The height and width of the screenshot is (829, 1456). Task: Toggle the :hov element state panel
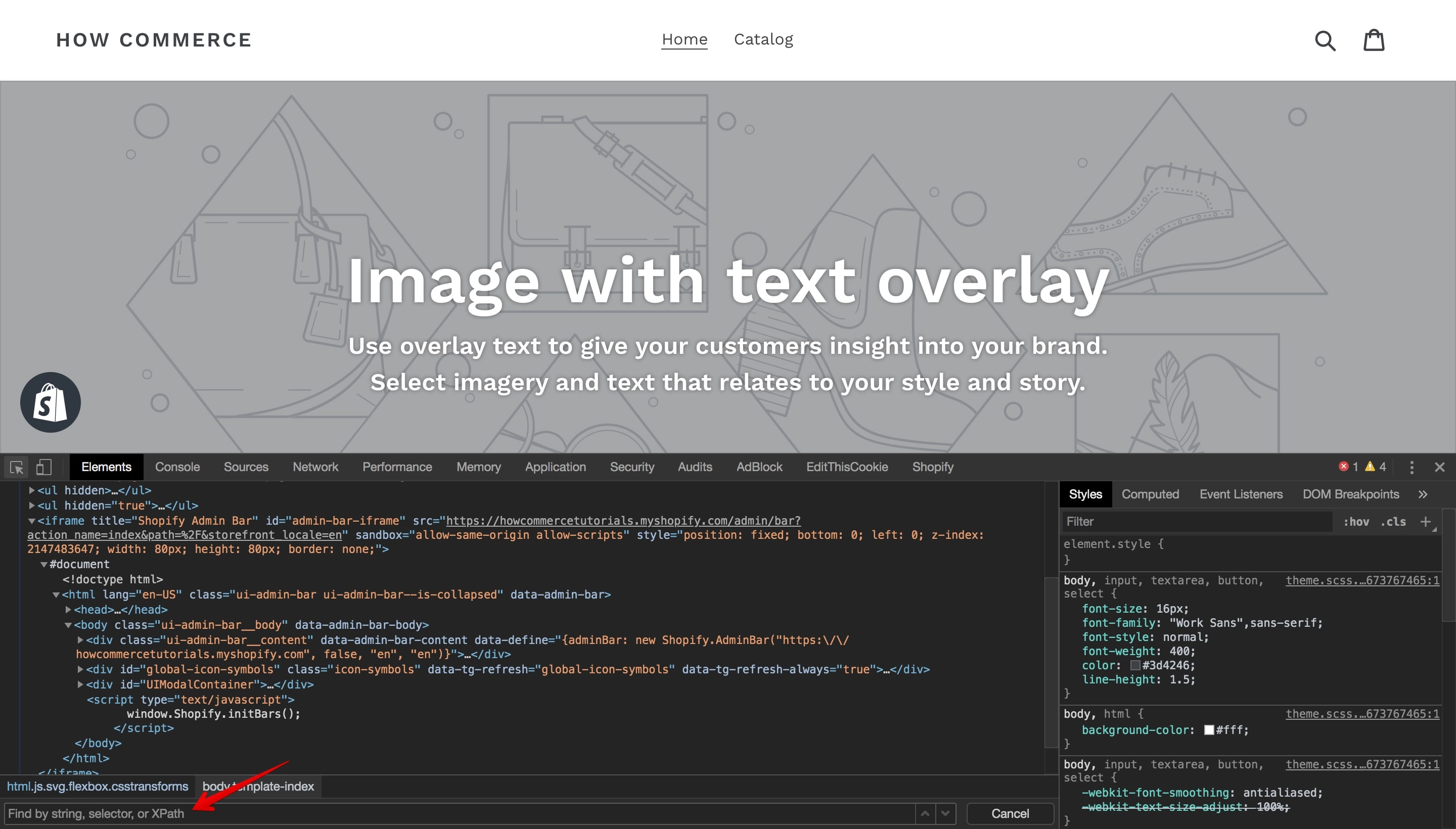click(x=1356, y=522)
